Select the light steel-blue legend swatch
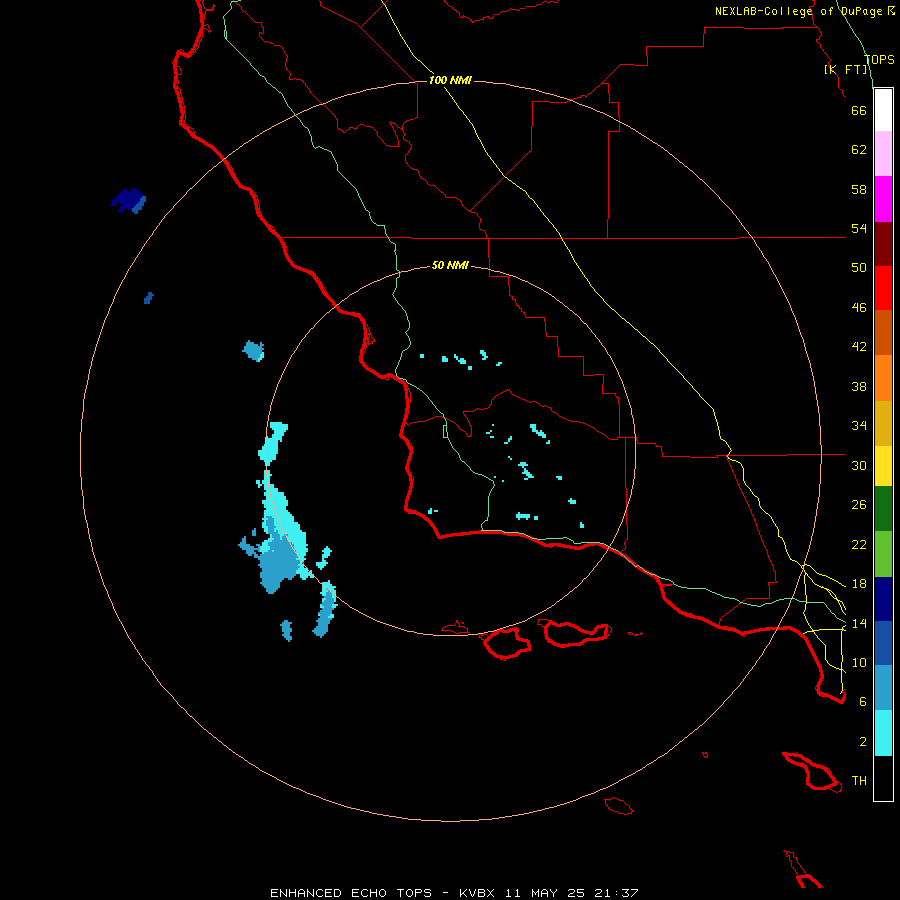The height and width of the screenshot is (900, 900). (x=883, y=687)
